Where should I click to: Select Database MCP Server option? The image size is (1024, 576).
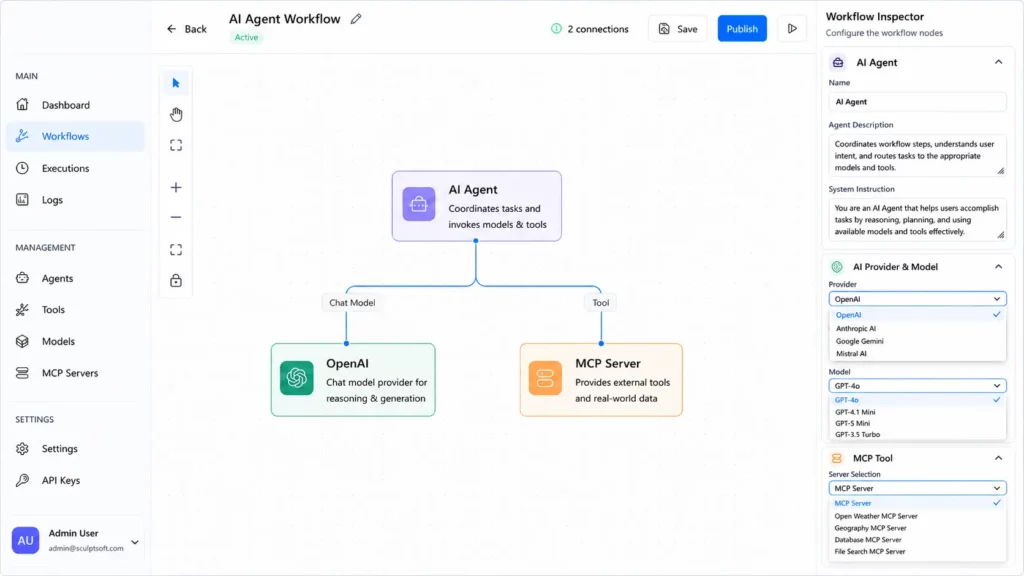click(918, 539)
